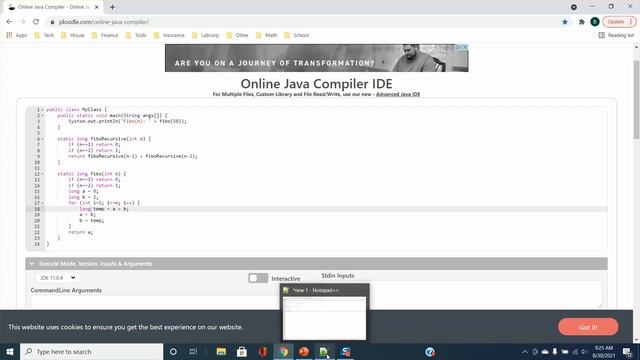Screen dimensions: 640x360
Task: Open the Chrome three-dot menu
Action: point(631,22)
